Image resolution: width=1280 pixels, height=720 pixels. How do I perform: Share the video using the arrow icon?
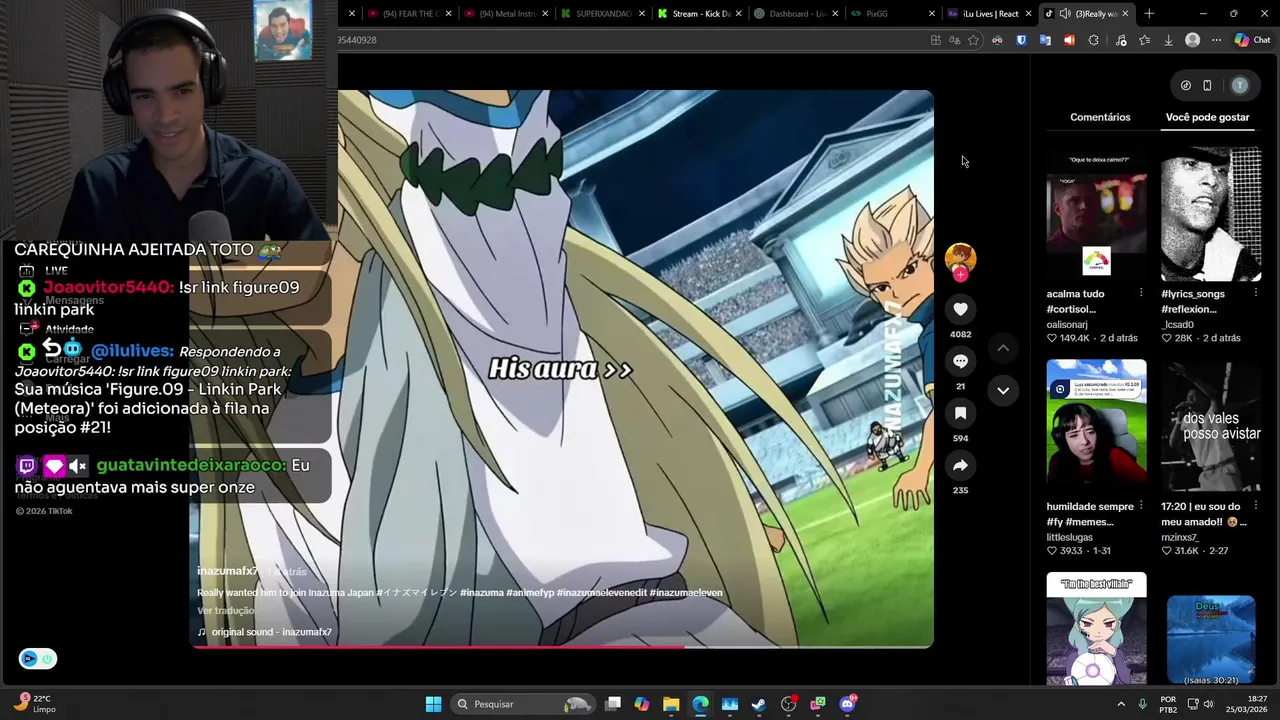[x=960, y=465]
